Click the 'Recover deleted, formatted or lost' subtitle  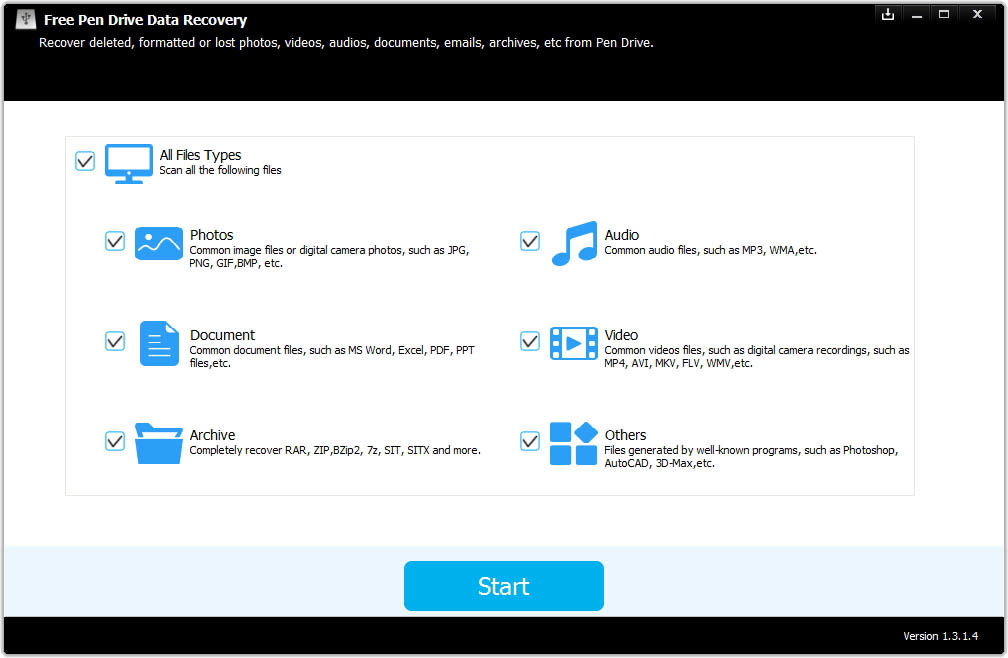pyautogui.click(x=346, y=43)
